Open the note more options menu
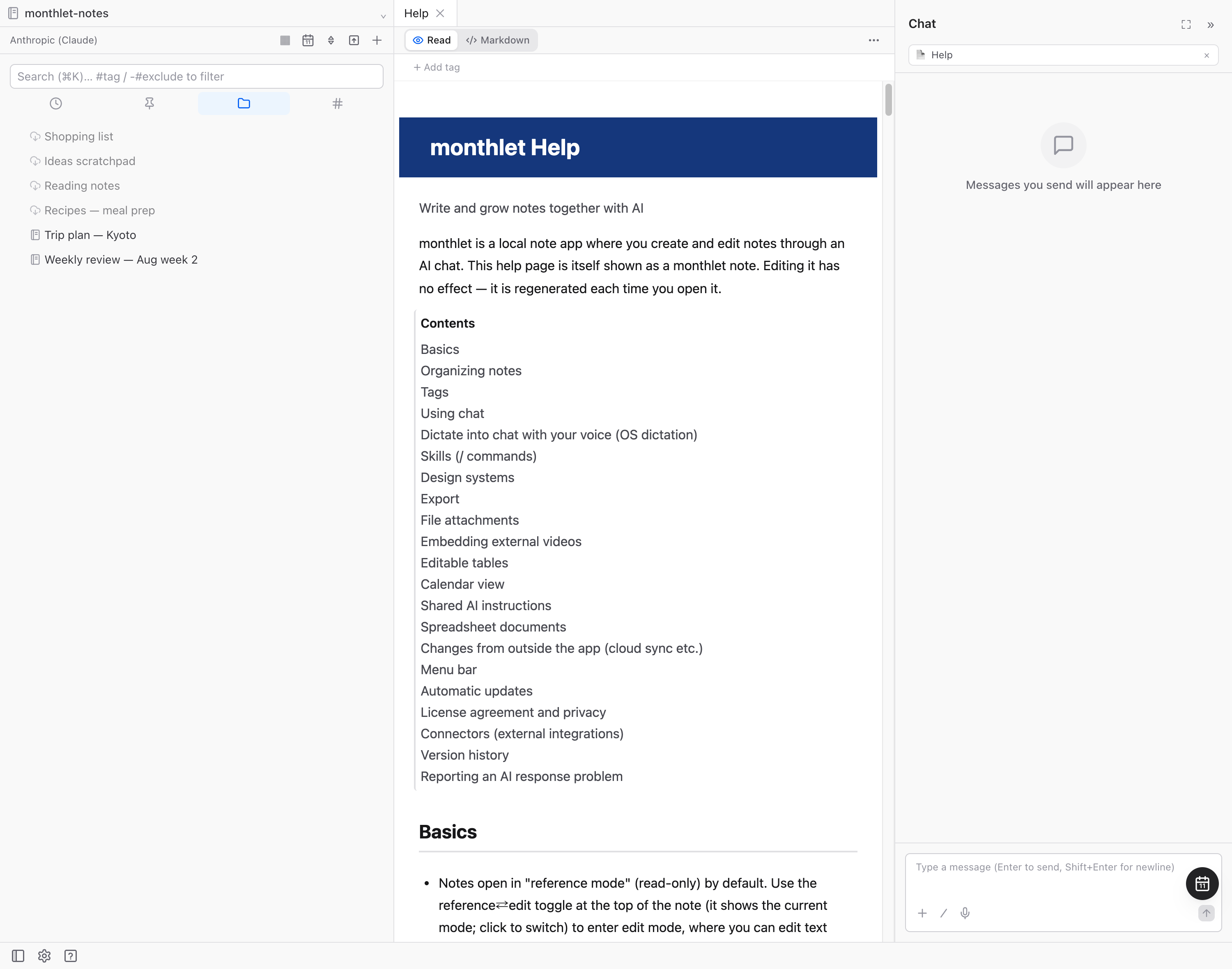This screenshot has height=969, width=1232. coord(874,40)
